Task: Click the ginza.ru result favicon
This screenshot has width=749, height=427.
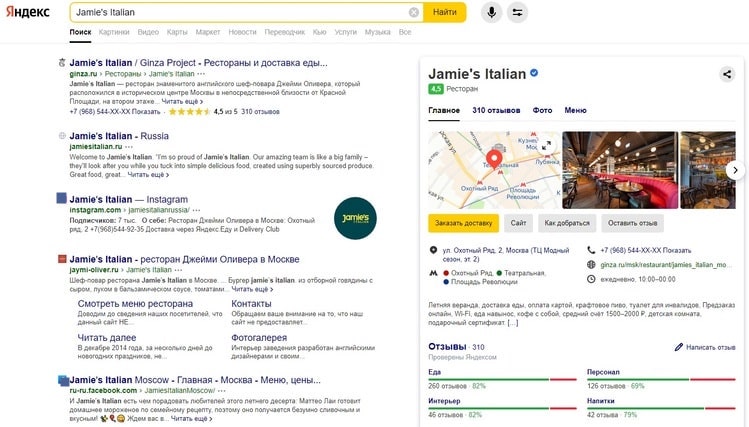Action: pos(62,63)
